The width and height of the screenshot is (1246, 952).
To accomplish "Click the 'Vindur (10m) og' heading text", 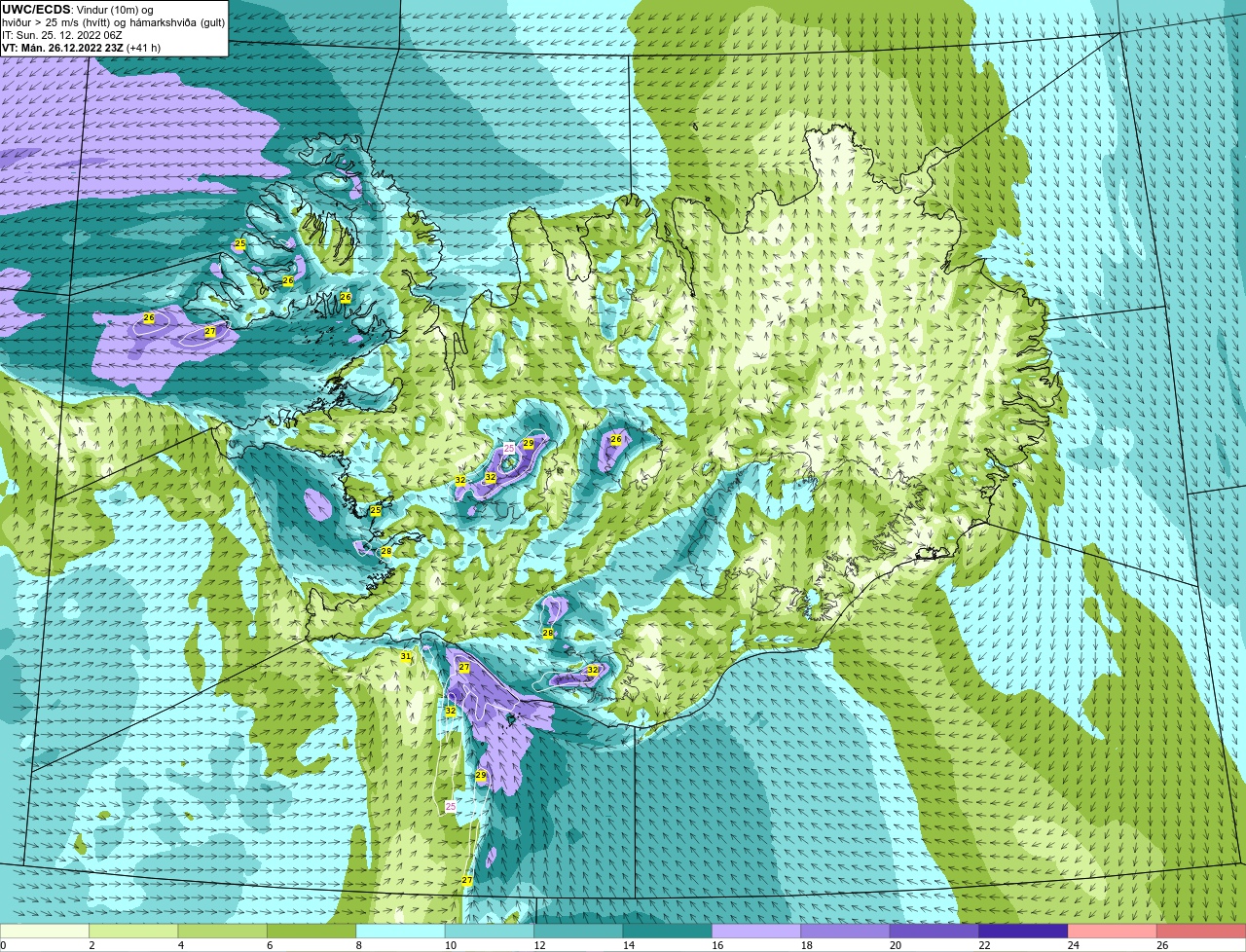I will (115, 10).
